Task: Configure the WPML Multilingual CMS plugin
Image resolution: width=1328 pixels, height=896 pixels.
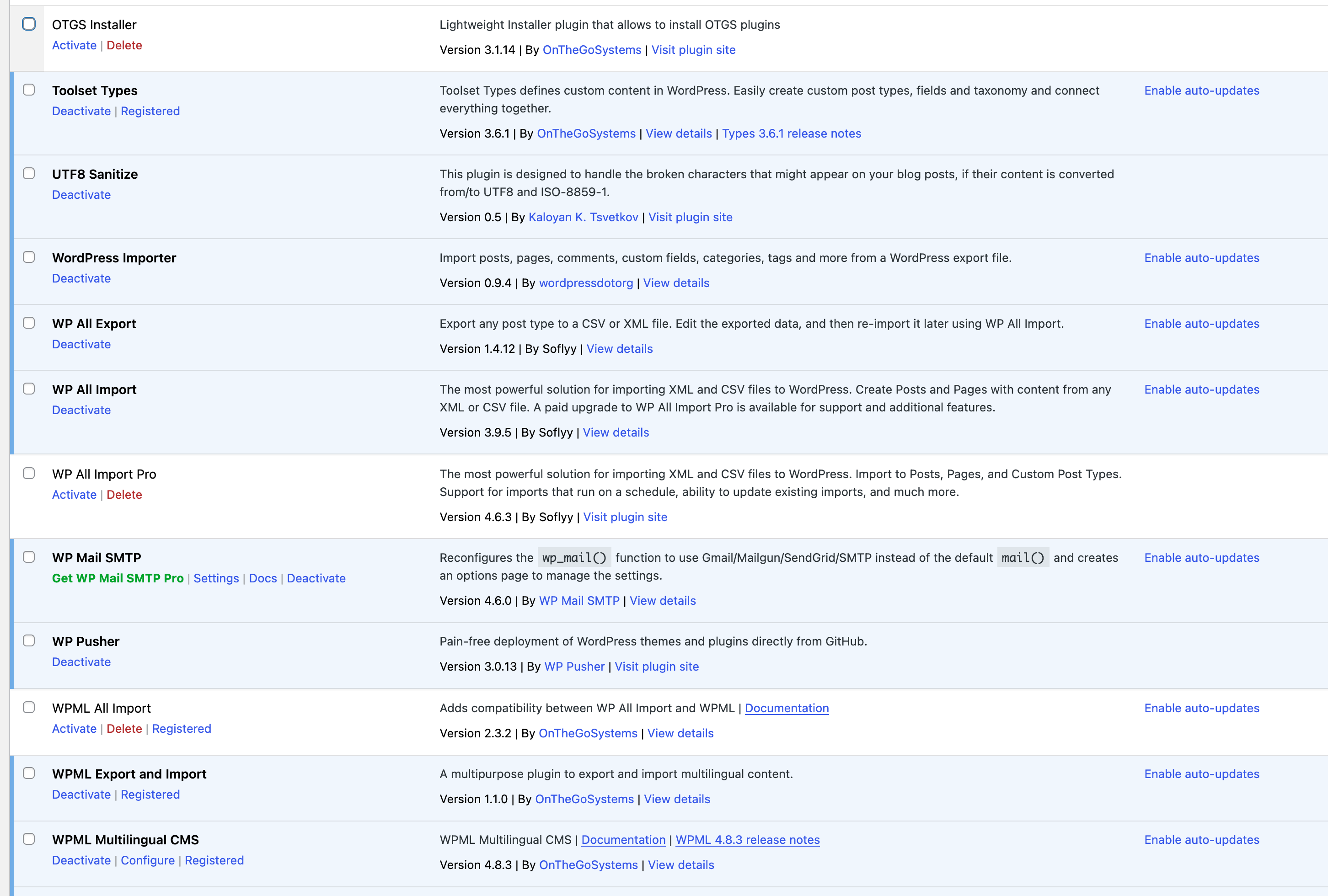Action: (x=147, y=860)
